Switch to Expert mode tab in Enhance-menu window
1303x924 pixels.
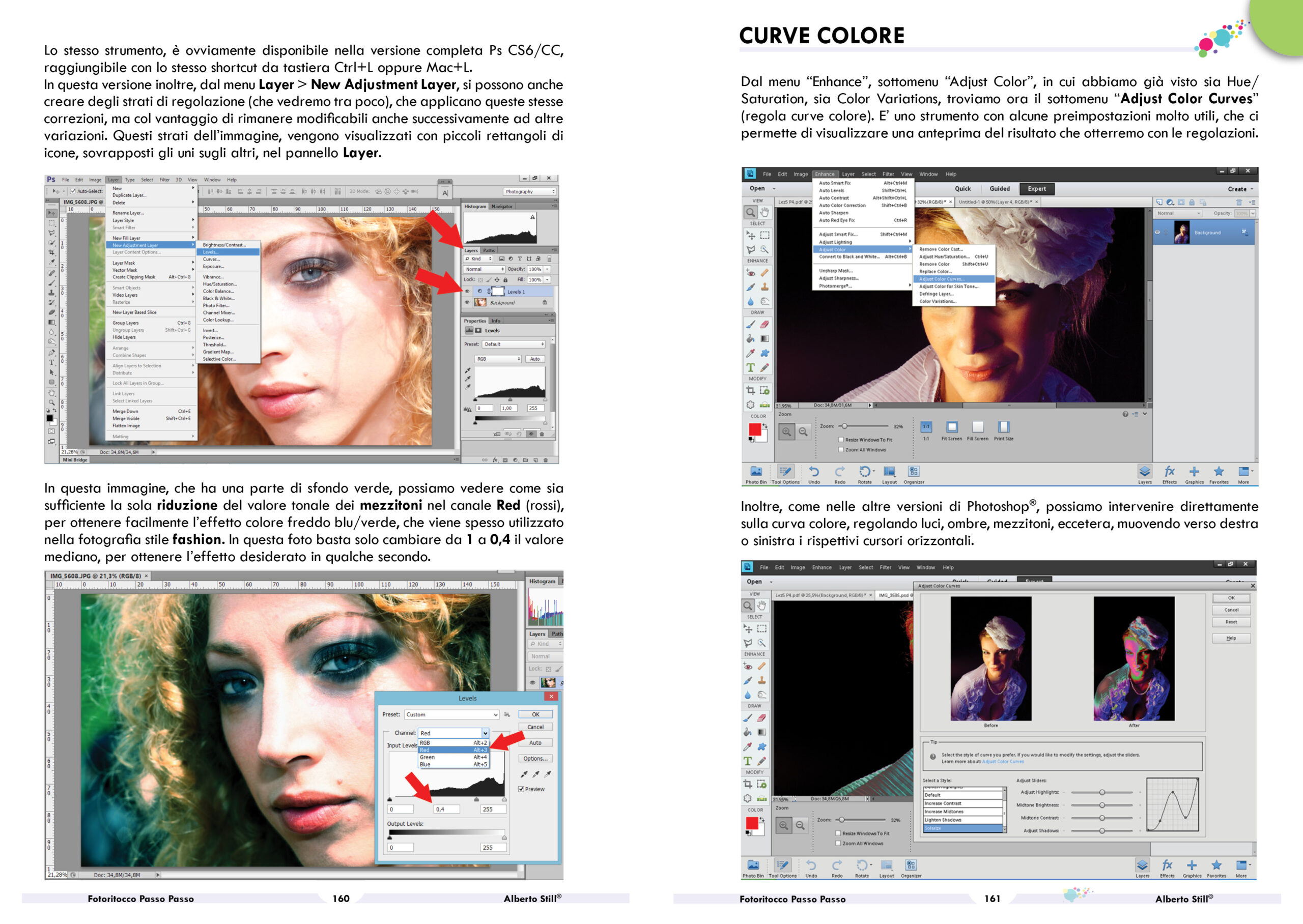coord(1037,189)
